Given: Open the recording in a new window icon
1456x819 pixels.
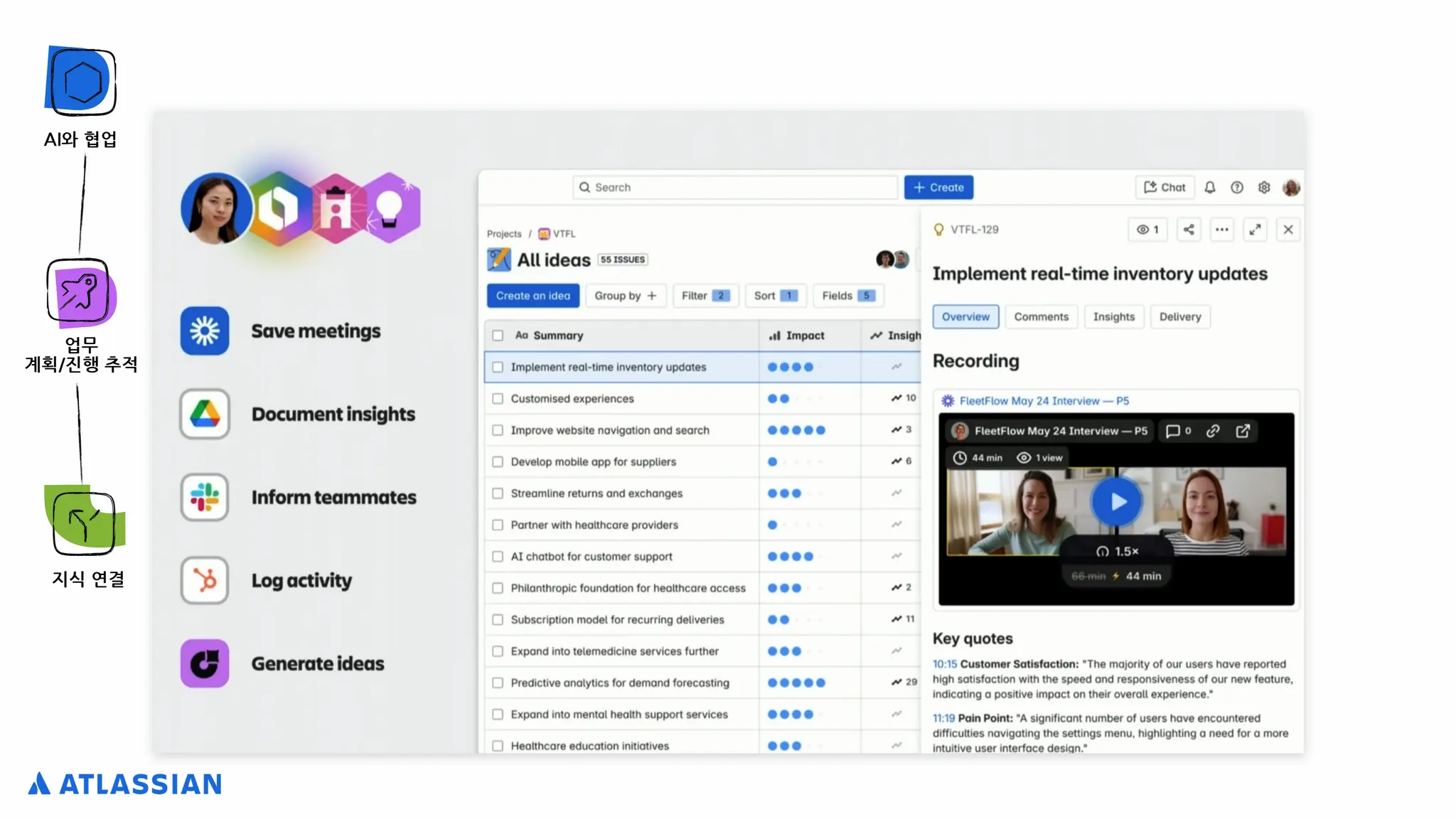Looking at the screenshot, I should coord(1243,431).
